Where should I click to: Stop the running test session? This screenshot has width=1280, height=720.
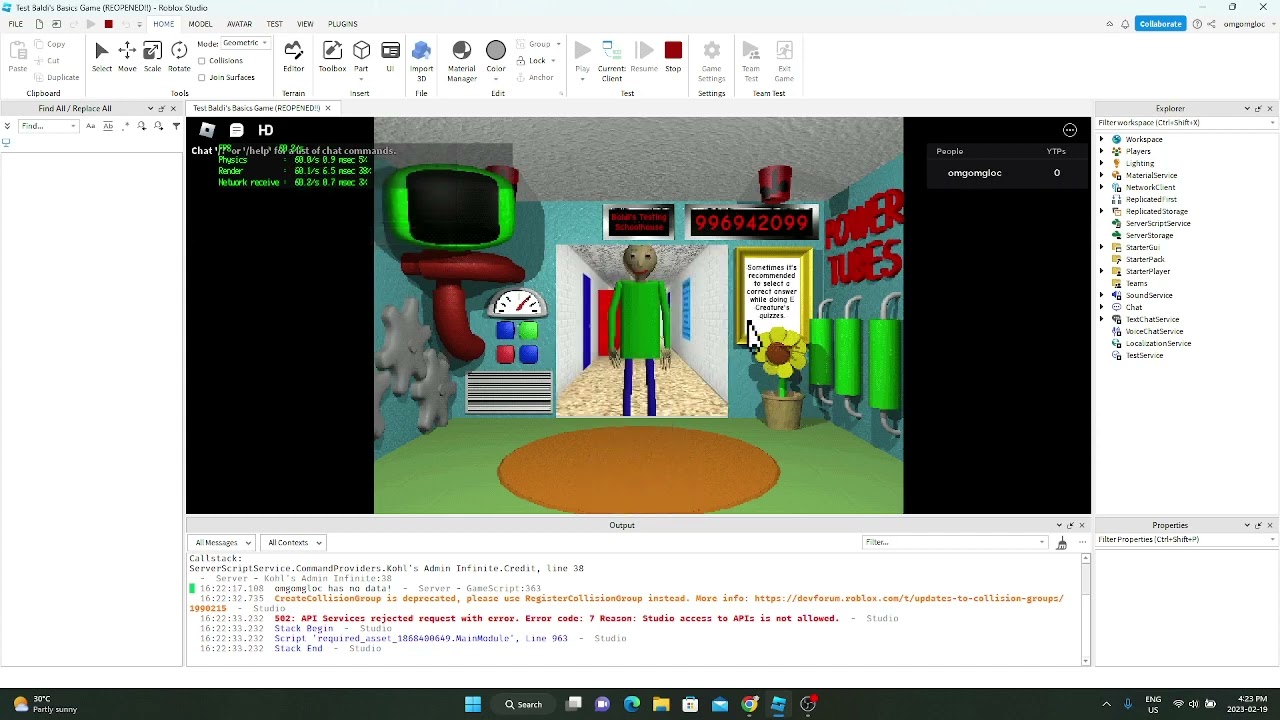pos(673,57)
